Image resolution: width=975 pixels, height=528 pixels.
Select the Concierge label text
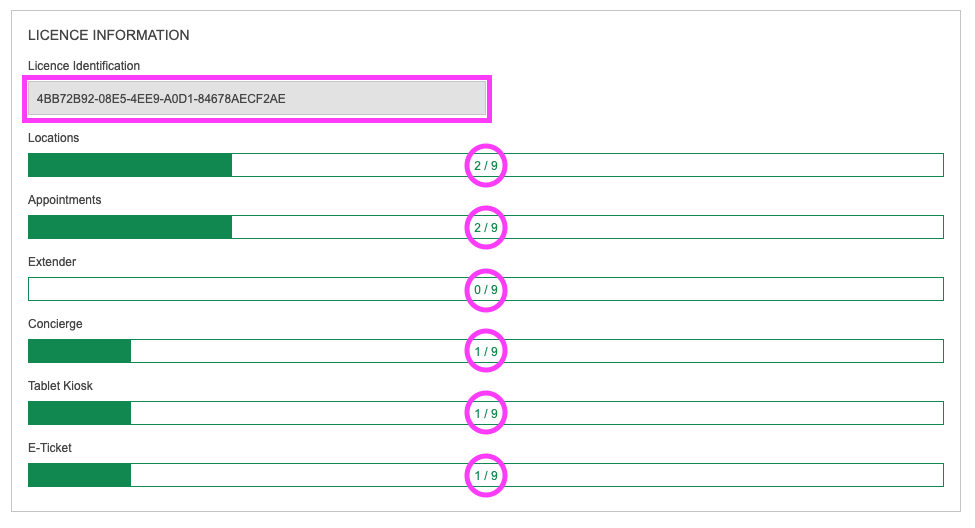pos(55,324)
